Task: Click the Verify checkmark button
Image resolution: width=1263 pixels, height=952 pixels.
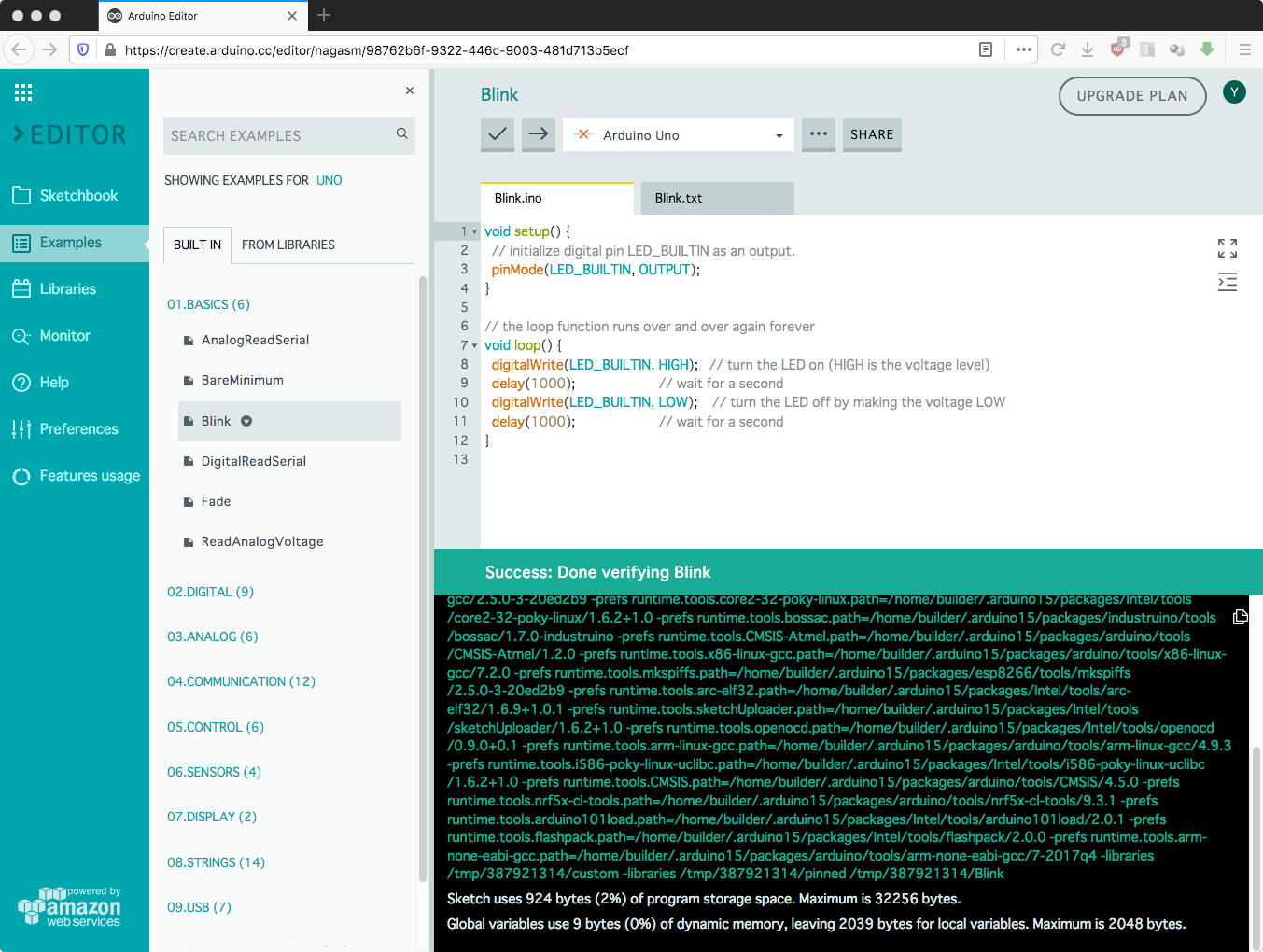Action: click(498, 134)
